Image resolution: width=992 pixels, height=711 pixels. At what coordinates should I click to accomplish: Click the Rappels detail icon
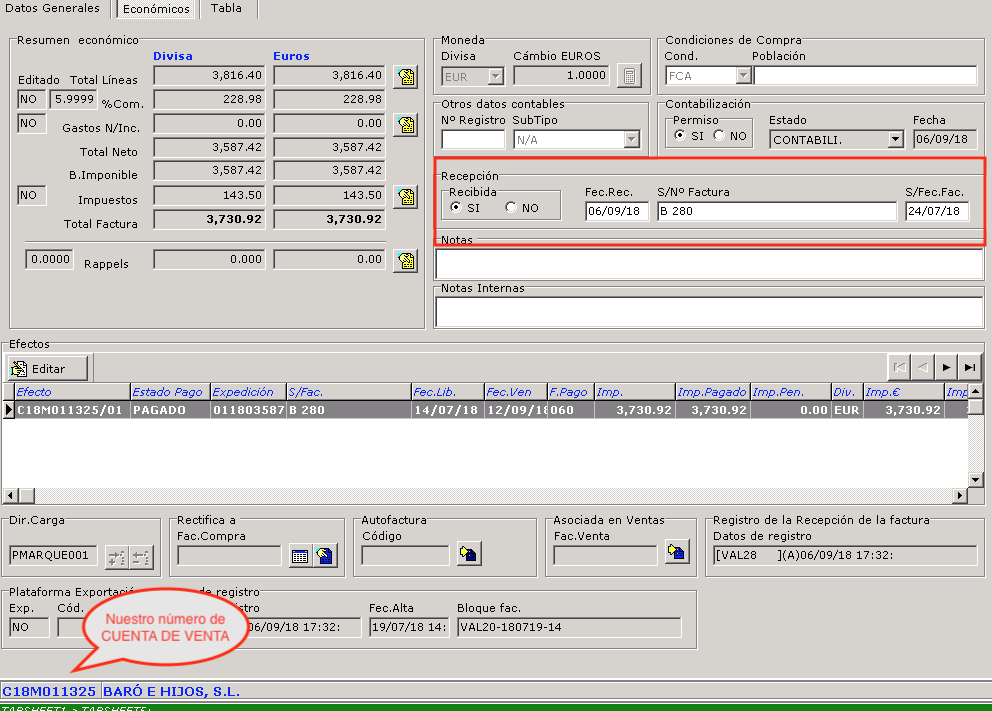pos(405,261)
